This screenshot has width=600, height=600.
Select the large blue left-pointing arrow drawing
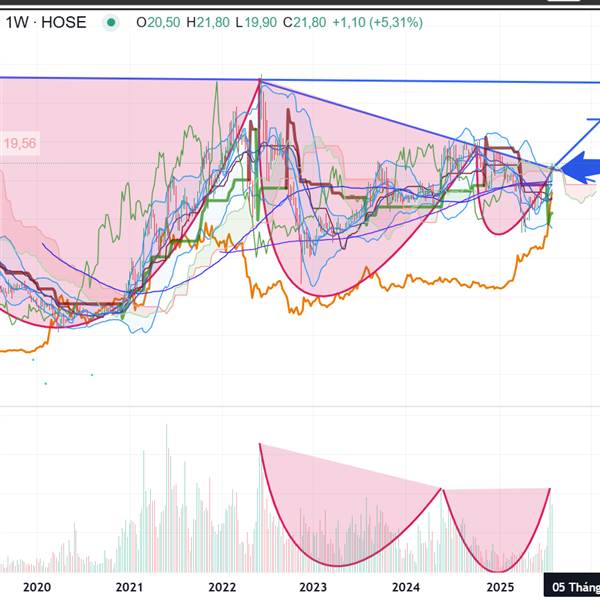[x=580, y=168]
